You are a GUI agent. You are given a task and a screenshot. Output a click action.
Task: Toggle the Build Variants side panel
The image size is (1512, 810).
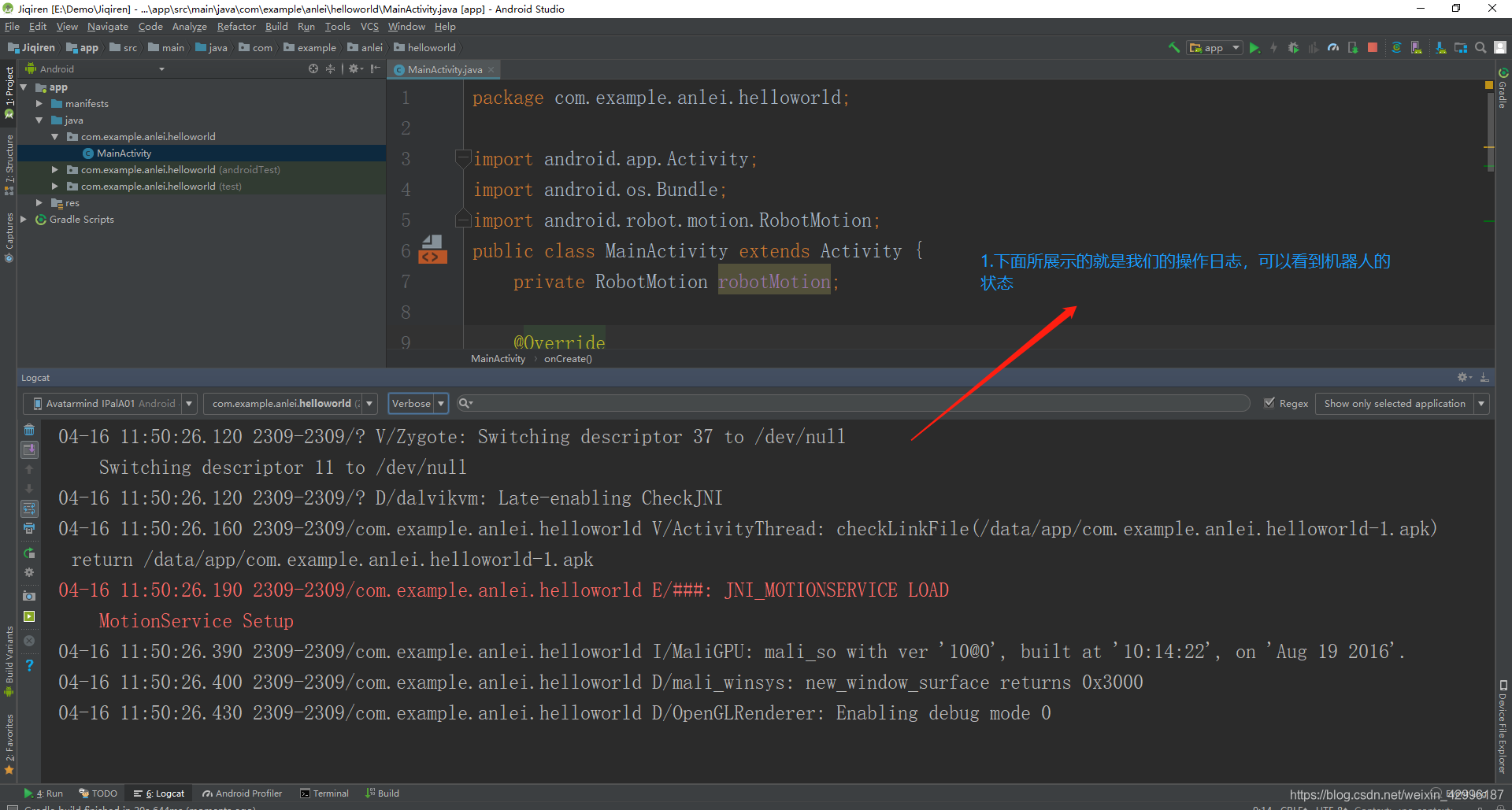click(9, 660)
